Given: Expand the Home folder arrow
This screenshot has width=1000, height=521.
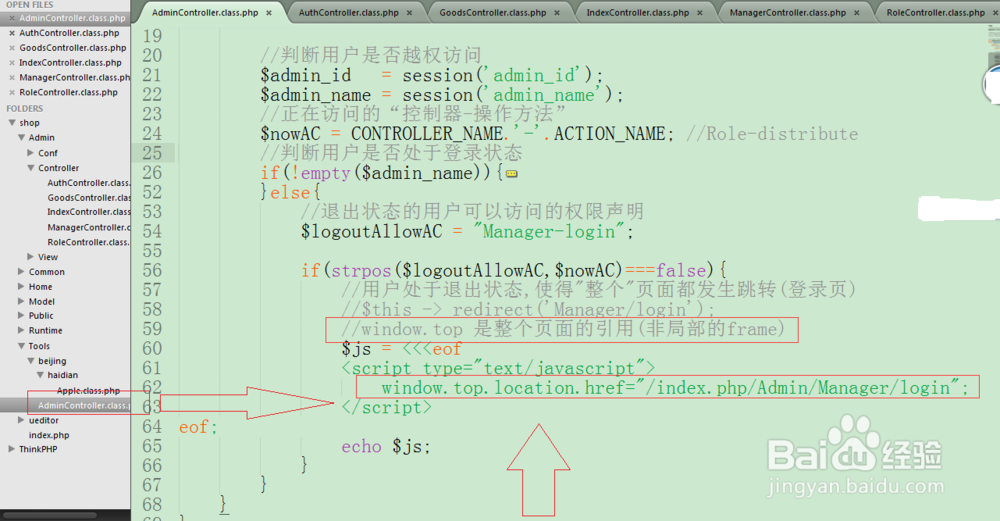Looking at the screenshot, I should coord(21,286).
